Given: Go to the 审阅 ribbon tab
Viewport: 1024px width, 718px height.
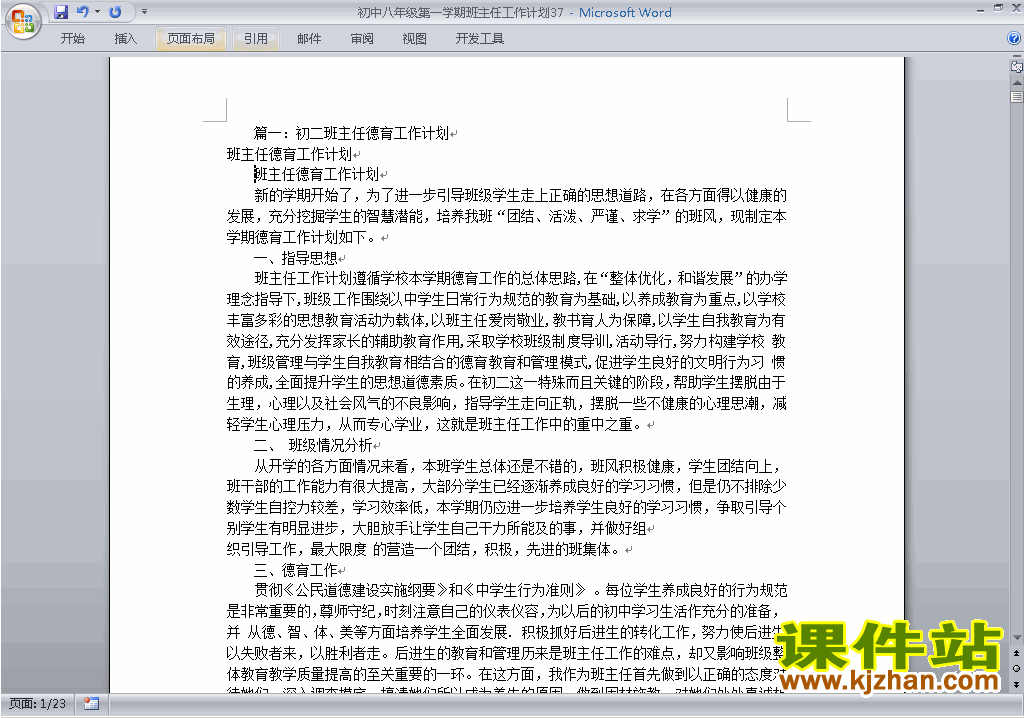Looking at the screenshot, I should (x=362, y=39).
